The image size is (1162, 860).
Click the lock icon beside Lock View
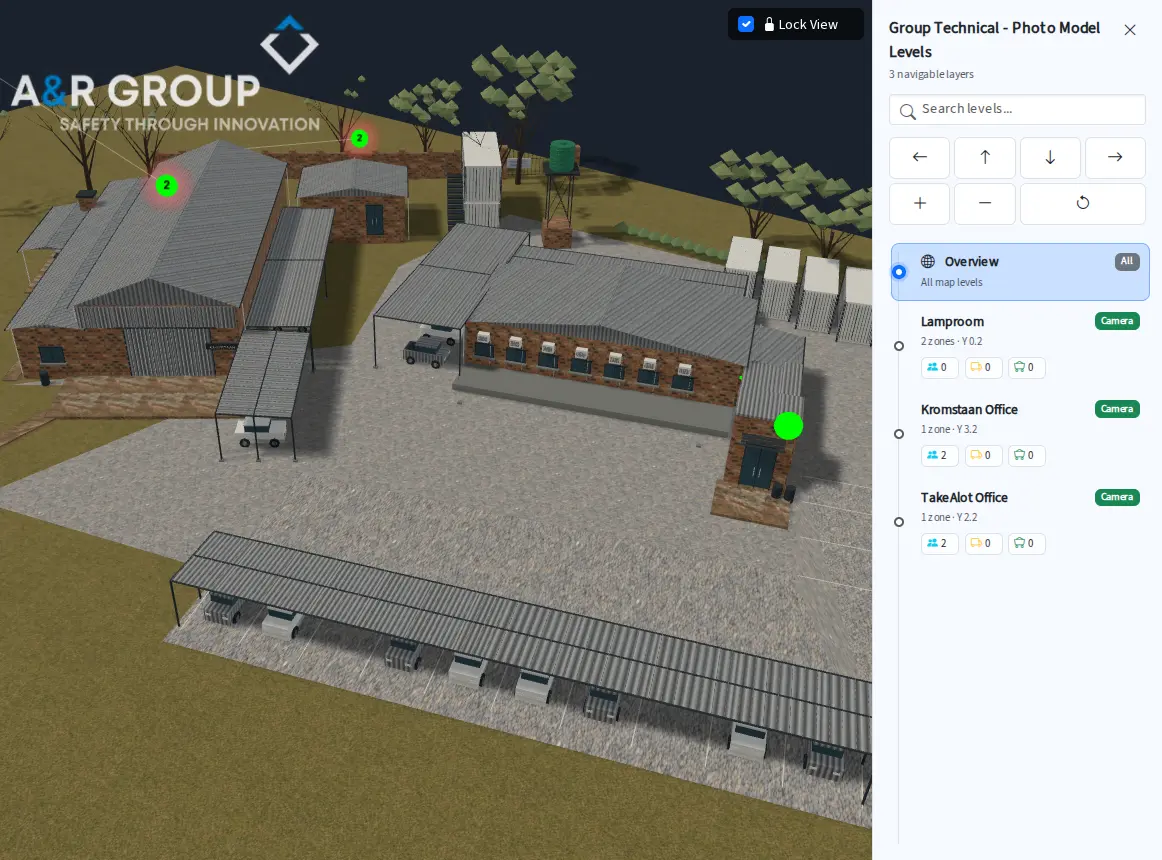pos(768,24)
